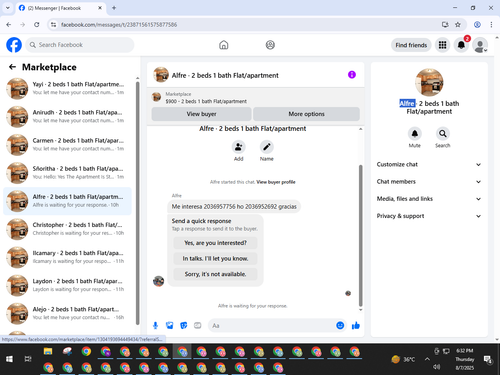
Task: Select the Alfre conversation in list
Action: click(x=67, y=201)
